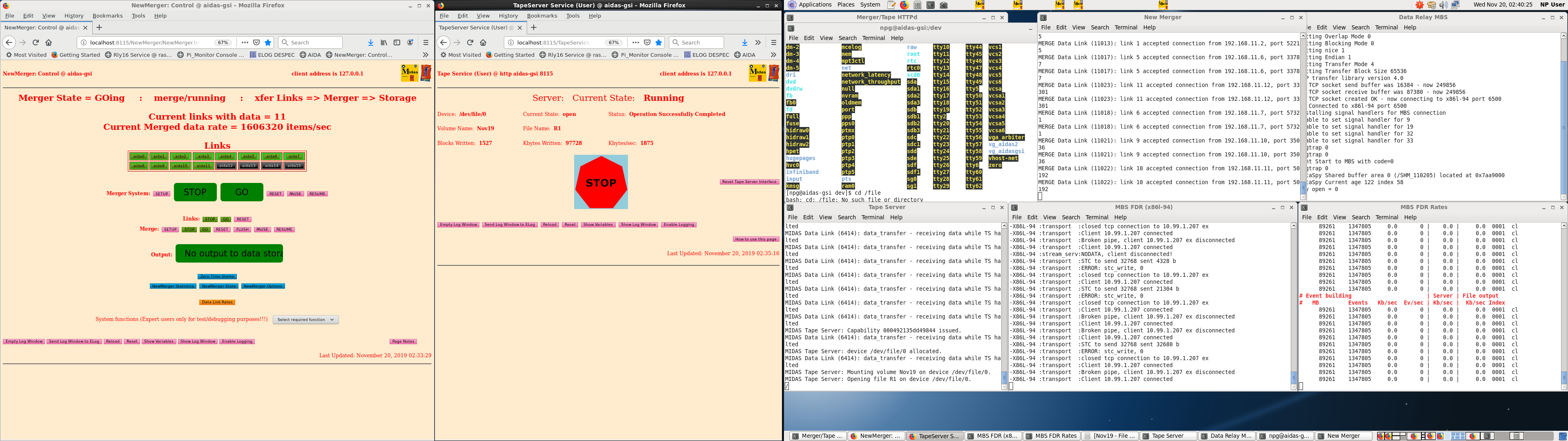
Task: Click Home icon in TapeServer browser window
Action: [x=483, y=42]
